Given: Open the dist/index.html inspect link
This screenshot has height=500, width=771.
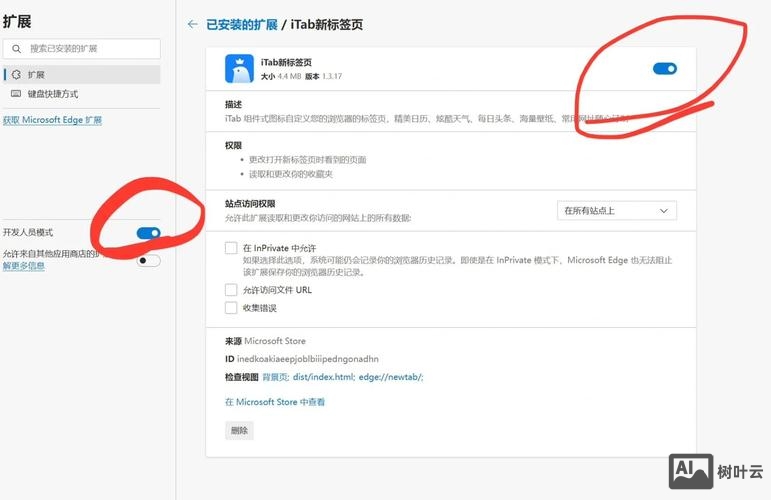Looking at the screenshot, I should [324, 377].
